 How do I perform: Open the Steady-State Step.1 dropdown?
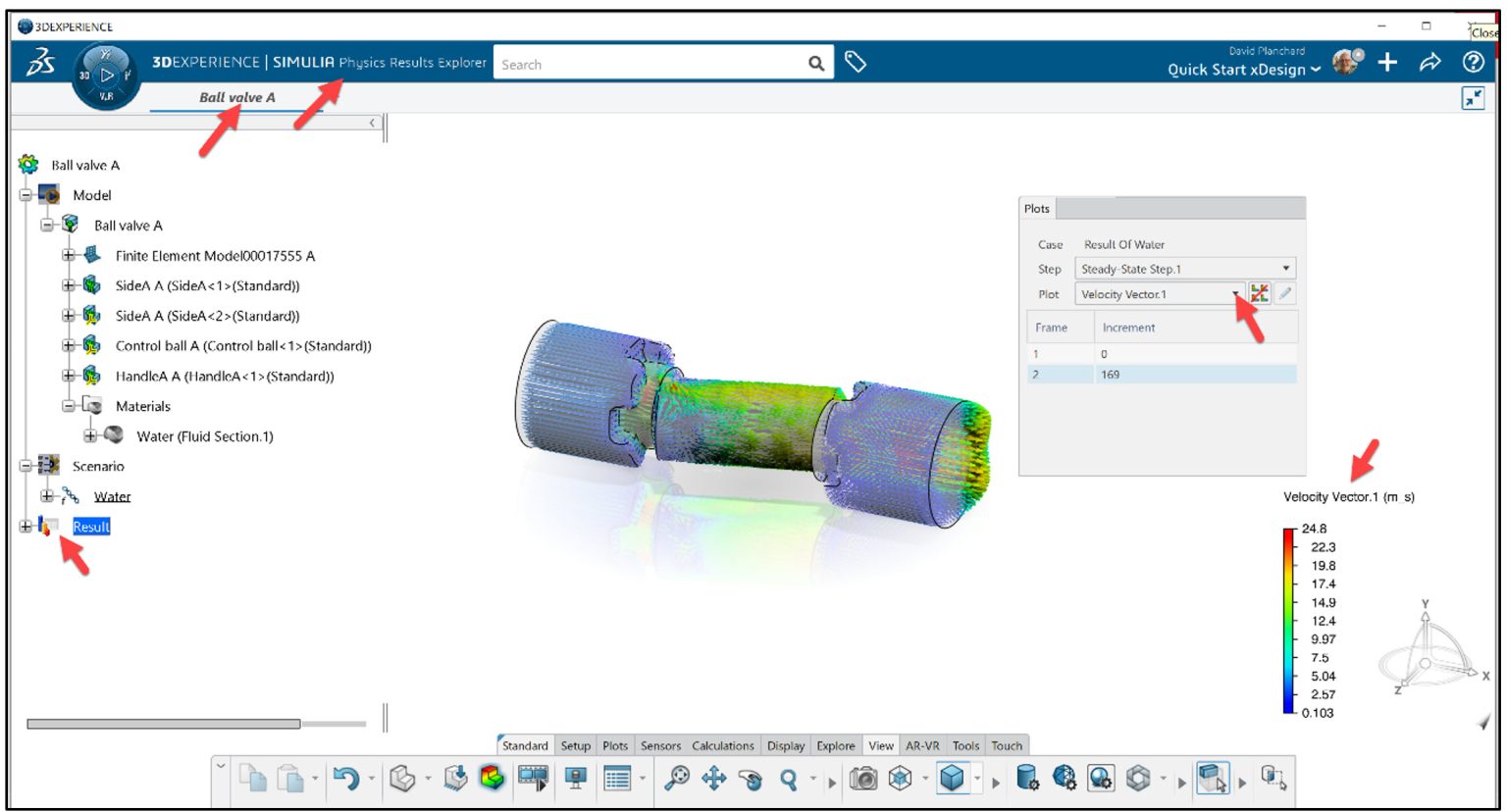(1285, 268)
